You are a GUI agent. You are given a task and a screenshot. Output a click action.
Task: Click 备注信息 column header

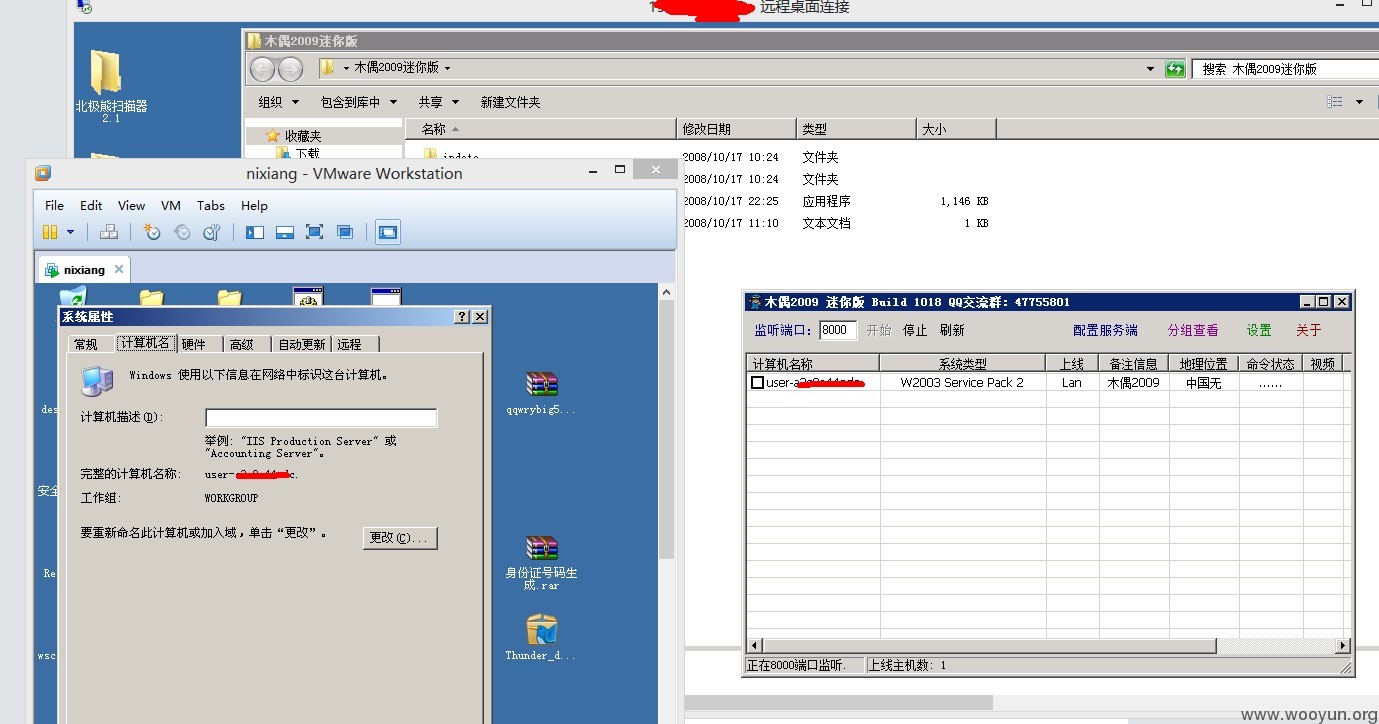pos(1133,364)
